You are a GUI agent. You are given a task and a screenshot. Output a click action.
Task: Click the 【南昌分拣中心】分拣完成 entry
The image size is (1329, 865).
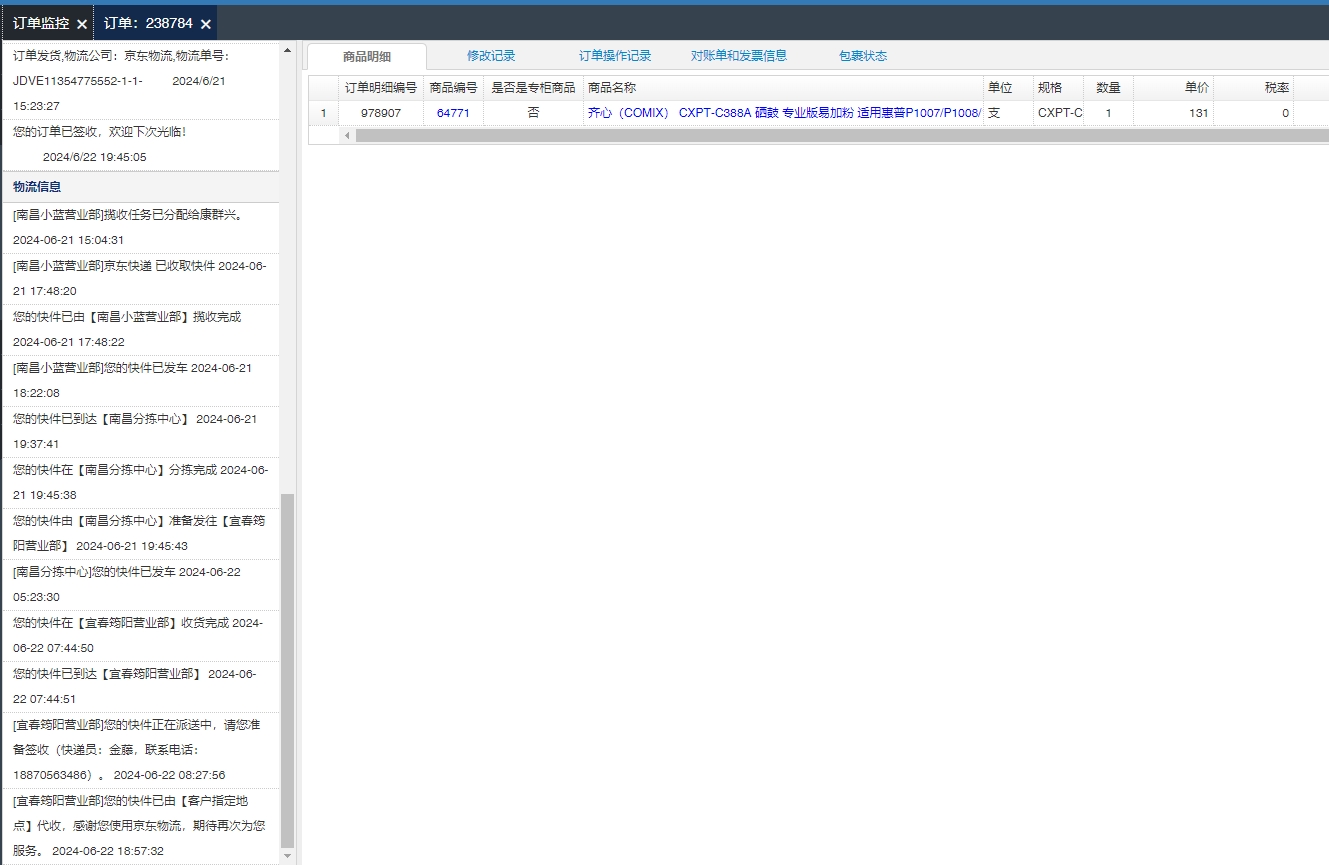pyautogui.click(x=140, y=483)
